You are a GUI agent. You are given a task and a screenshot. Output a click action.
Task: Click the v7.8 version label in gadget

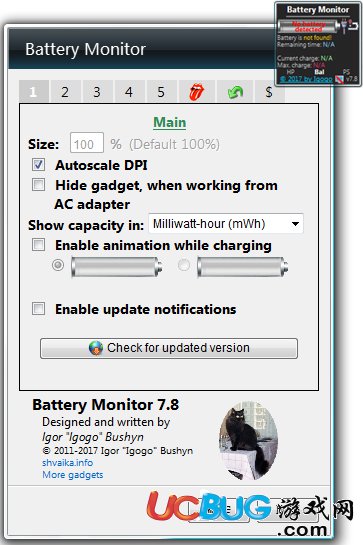tap(352, 79)
